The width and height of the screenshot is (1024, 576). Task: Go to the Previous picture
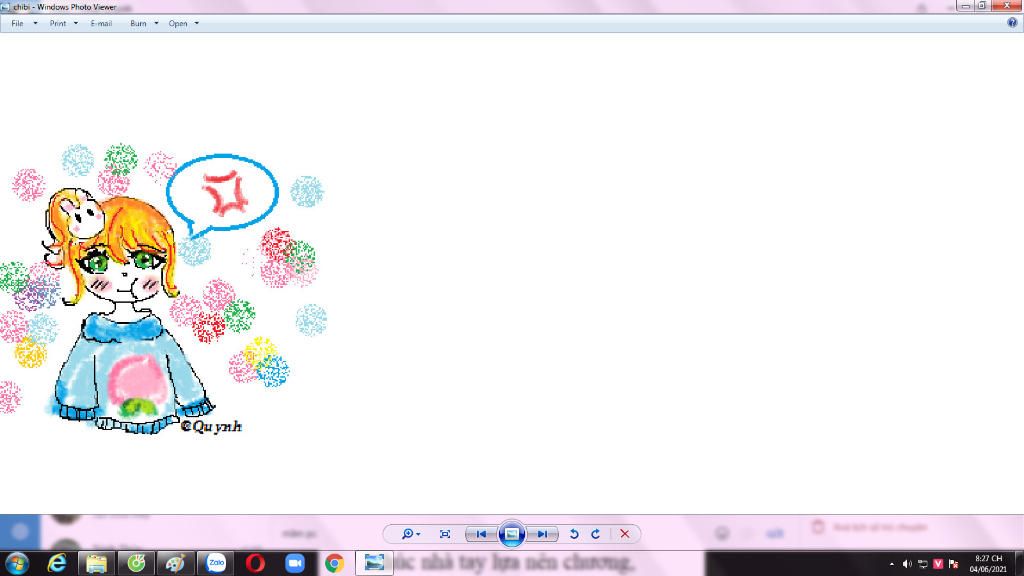(481, 534)
